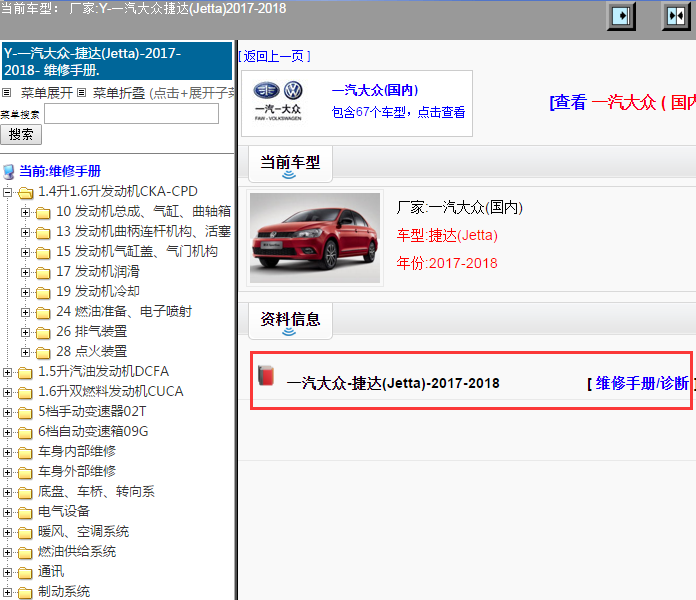The width and height of the screenshot is (696, 600).
Task: Select 车身外部维修 tree label
Action: [77, 471]
